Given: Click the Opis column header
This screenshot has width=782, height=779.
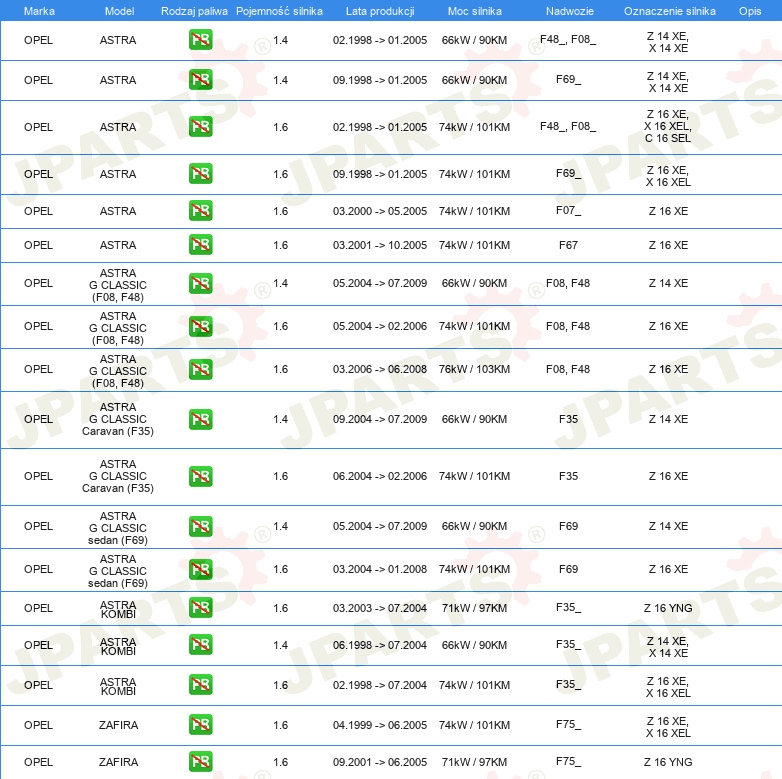Looking at the screenshot, I should pyautogui.click(x=750, y=11).
